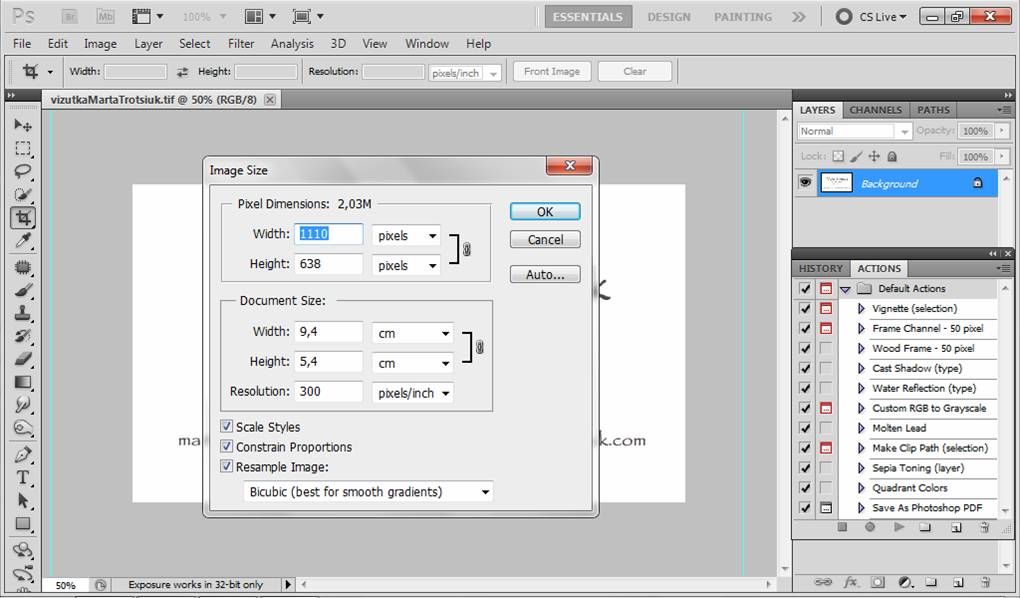
Task: Open the document Height cm dropdown
Action: click(412, 363)
